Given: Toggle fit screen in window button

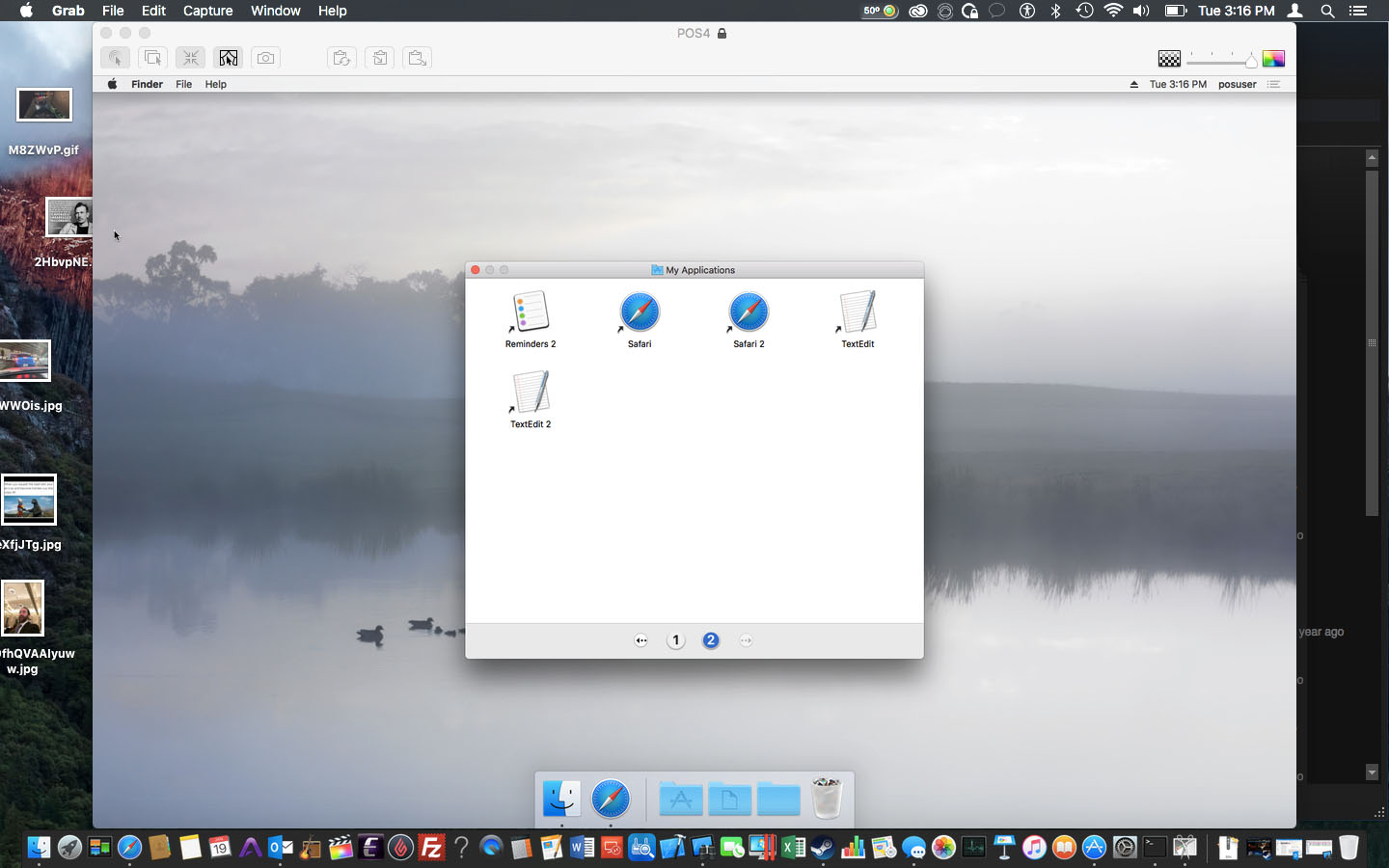Looking at the screenshot, I should pyautogui.click(x=190, y=58).
